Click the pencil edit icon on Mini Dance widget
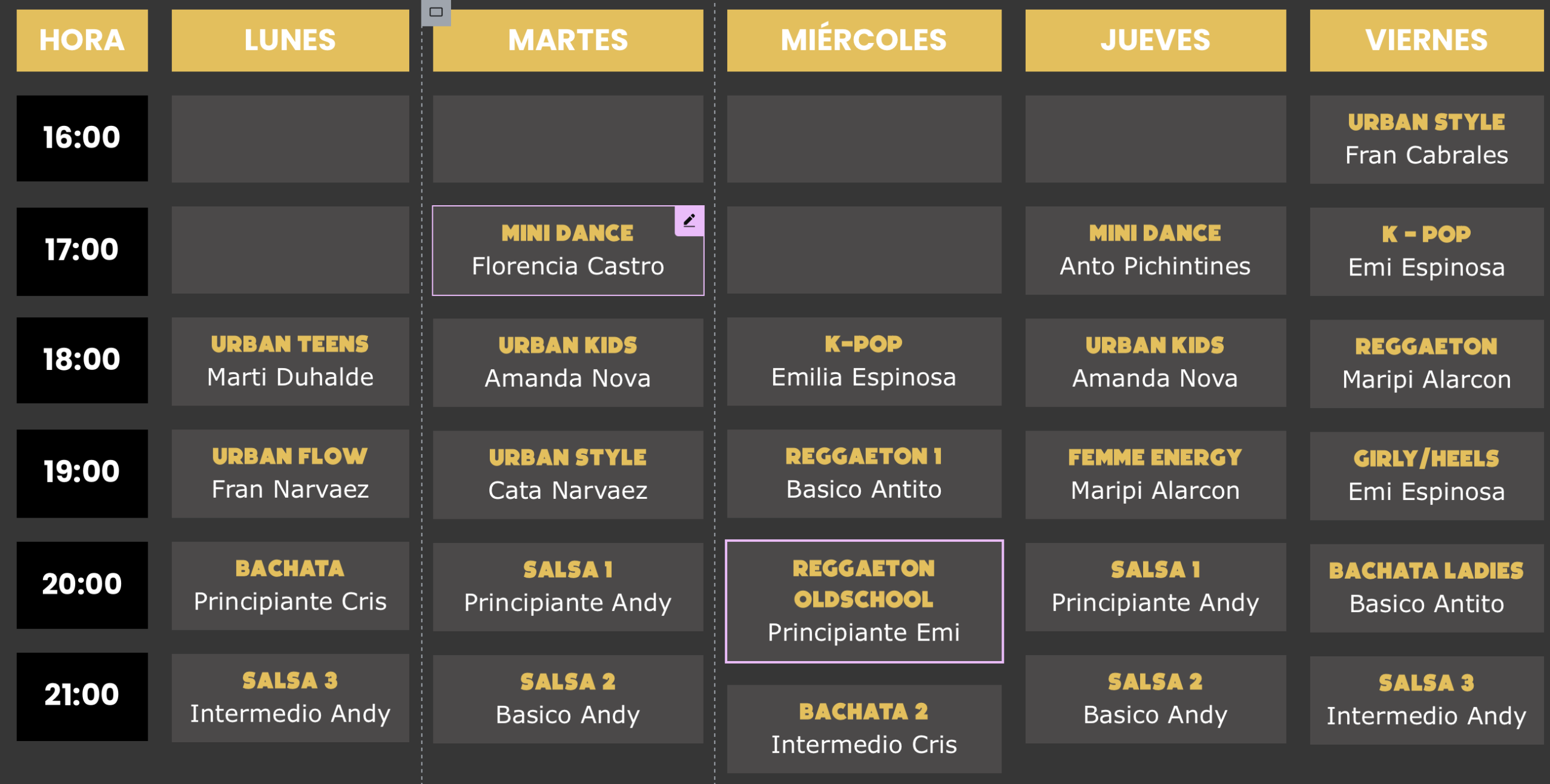The width and height of the screenshot is (1550, 784). click(x=689, y=221)
